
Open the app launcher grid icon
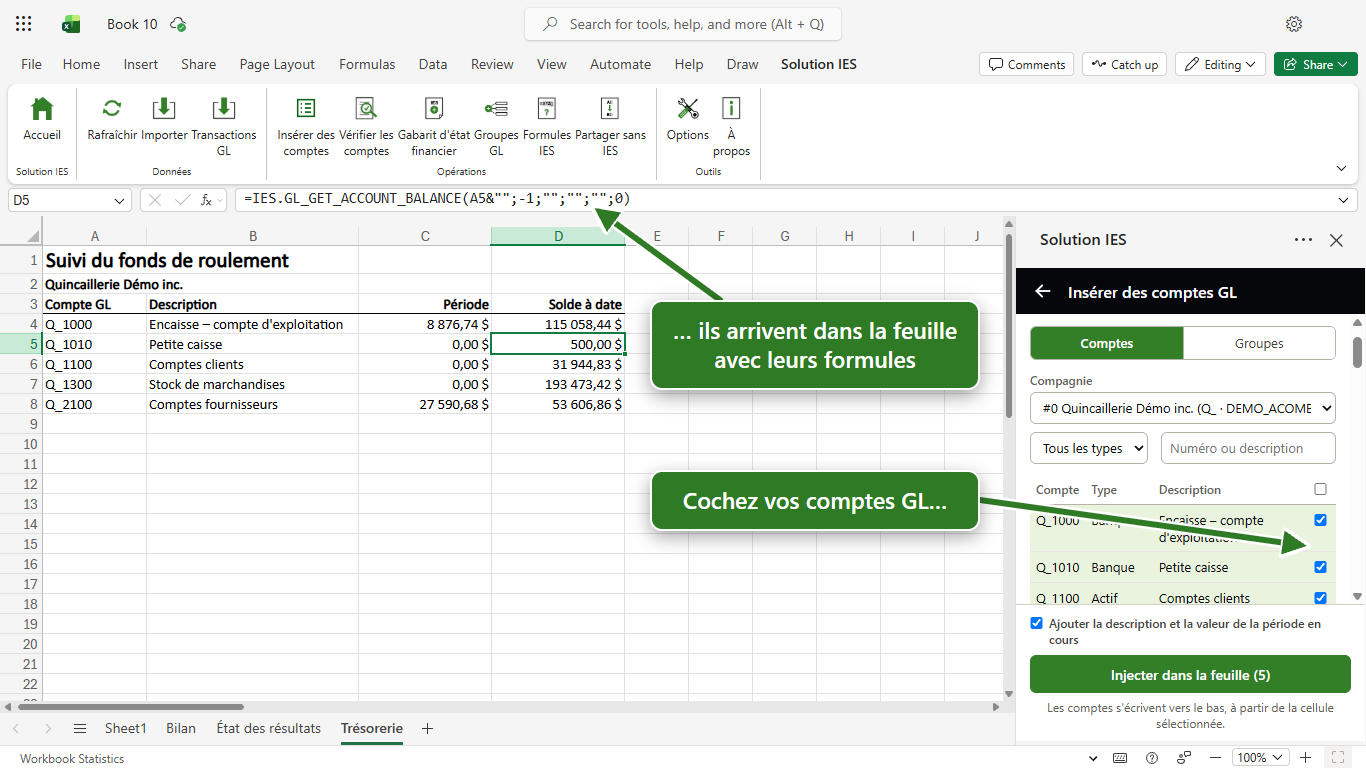pyautogui.click(x=24, y=24)
